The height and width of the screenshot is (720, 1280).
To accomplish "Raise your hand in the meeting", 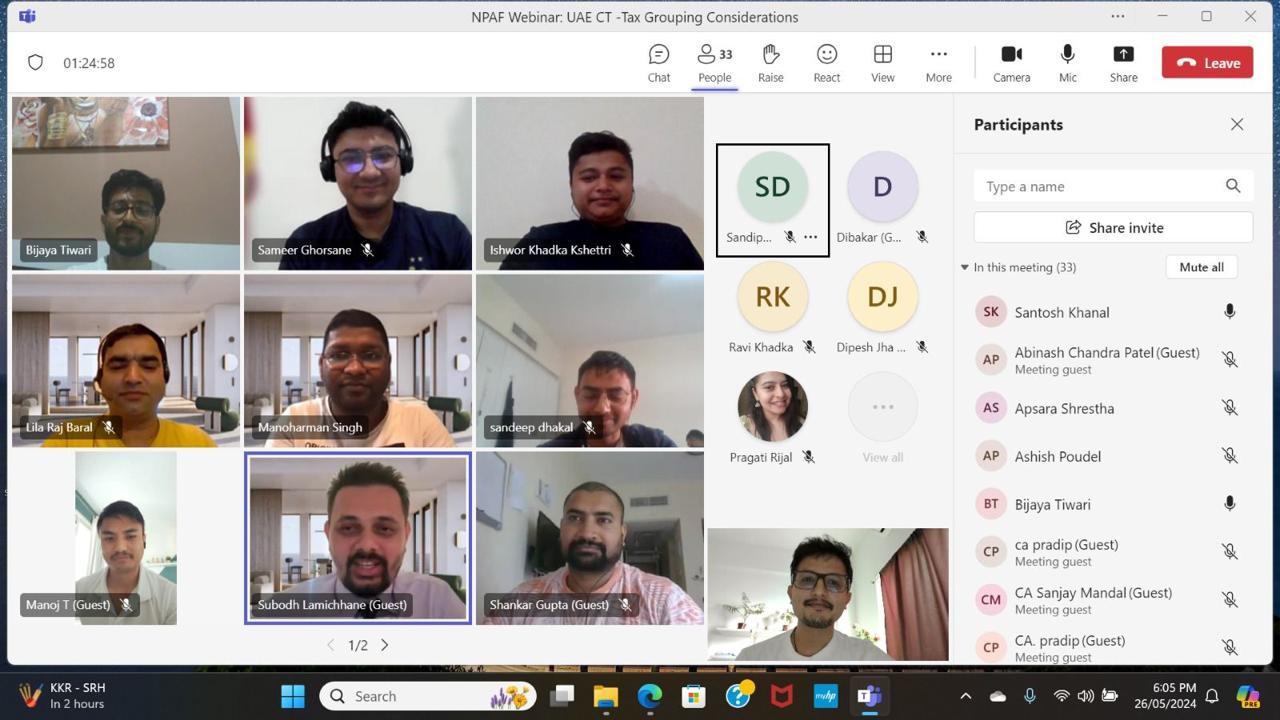I will click(770, 63).
